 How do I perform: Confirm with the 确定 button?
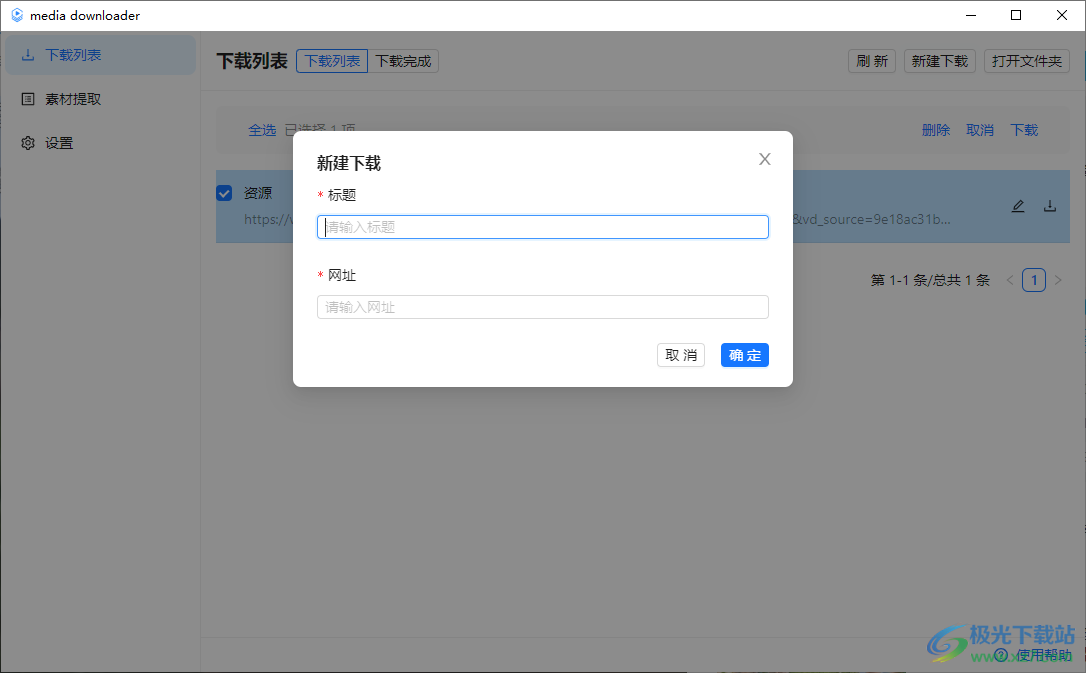click(x=745, y=355)
